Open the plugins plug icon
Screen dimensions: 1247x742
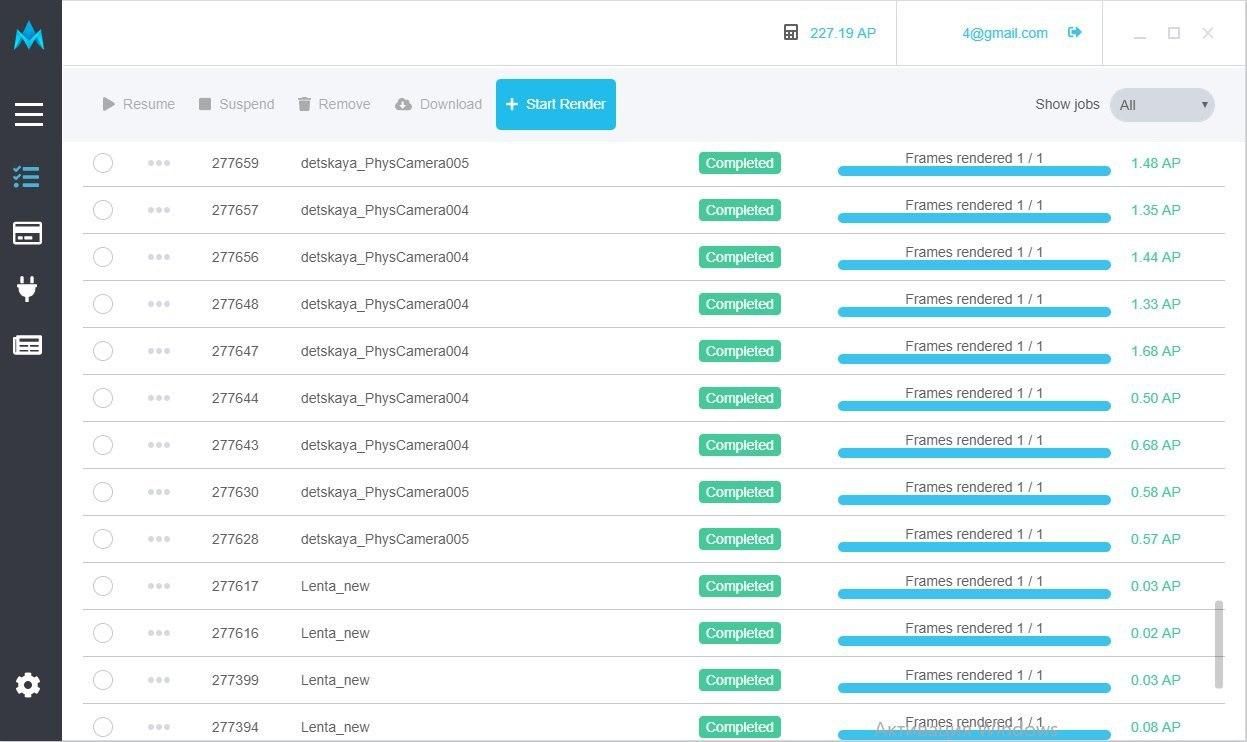click(27, 289)
